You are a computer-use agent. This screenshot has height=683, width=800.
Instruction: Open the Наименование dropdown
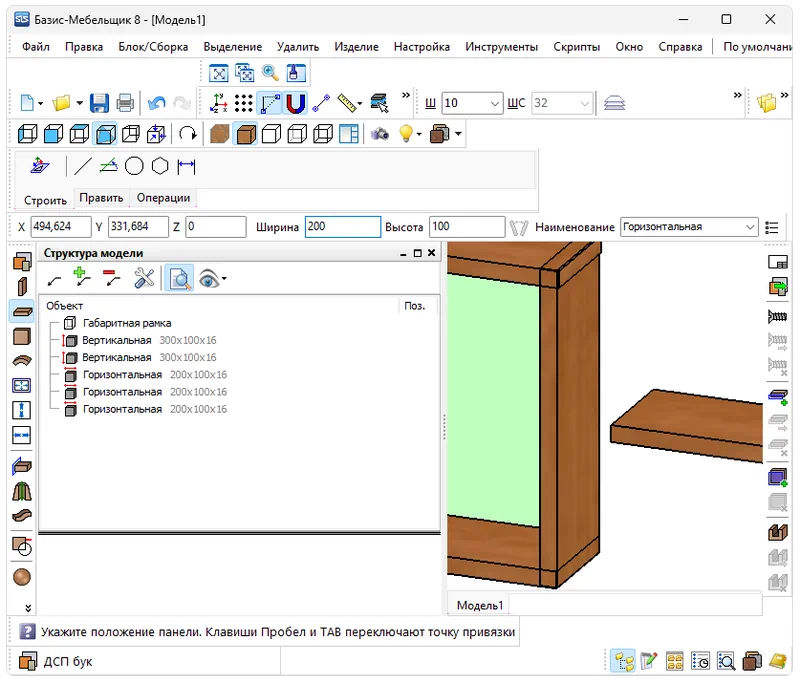[x=749, y=227]
